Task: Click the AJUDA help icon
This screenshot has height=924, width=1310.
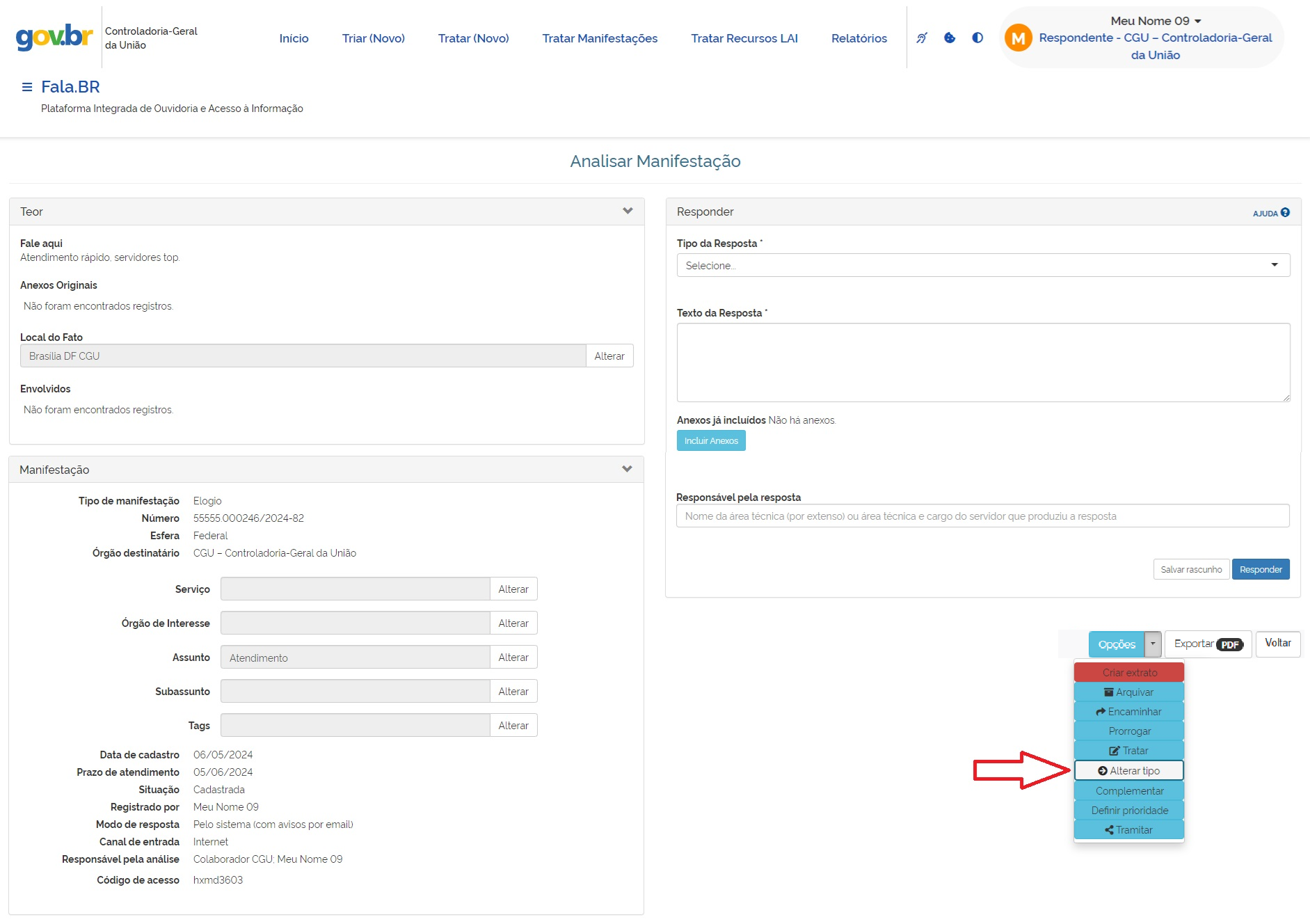Action: pyautogui.click(x=1285, y=213)
